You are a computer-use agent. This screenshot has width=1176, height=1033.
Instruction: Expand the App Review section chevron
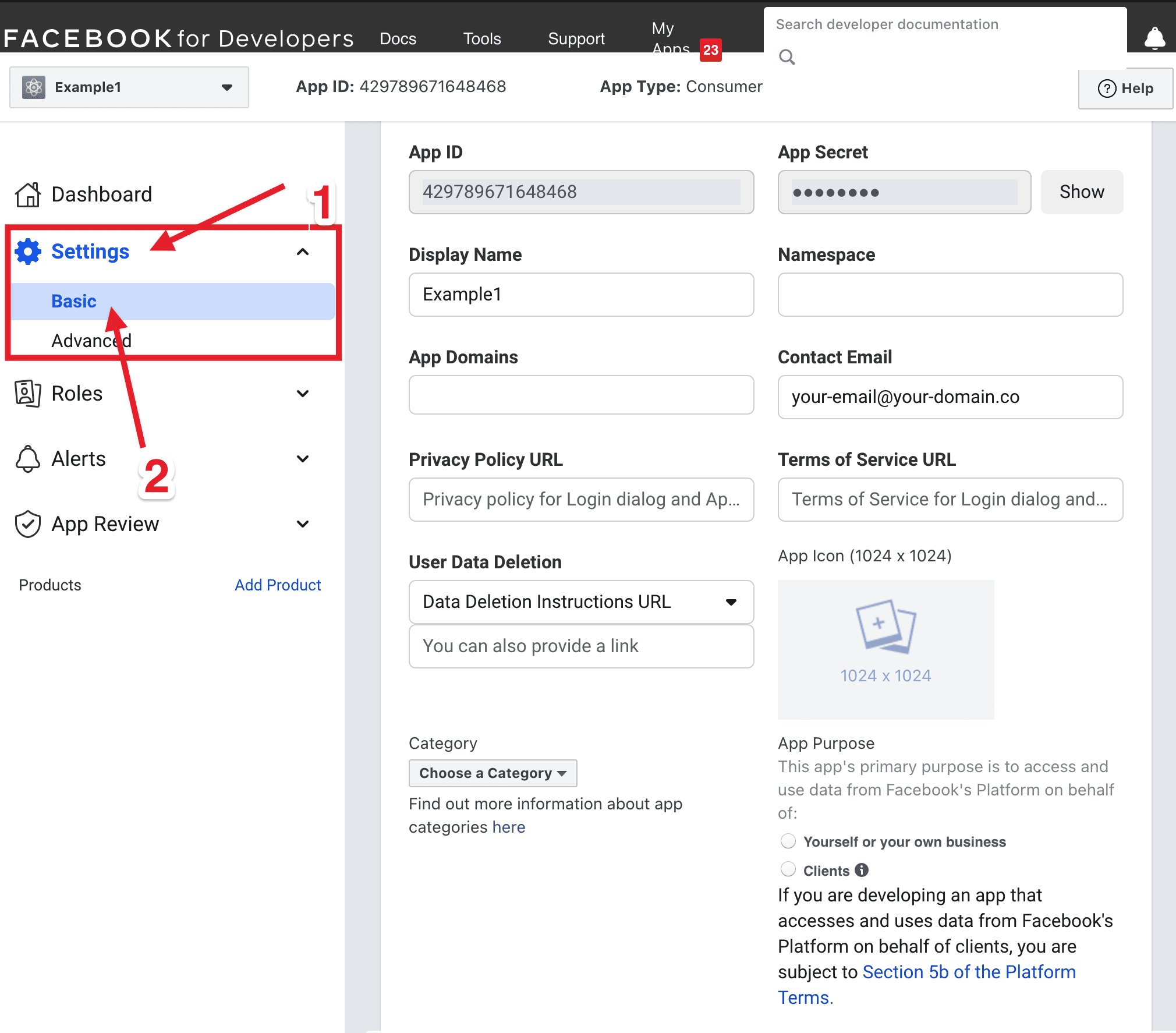coord(303,524)
